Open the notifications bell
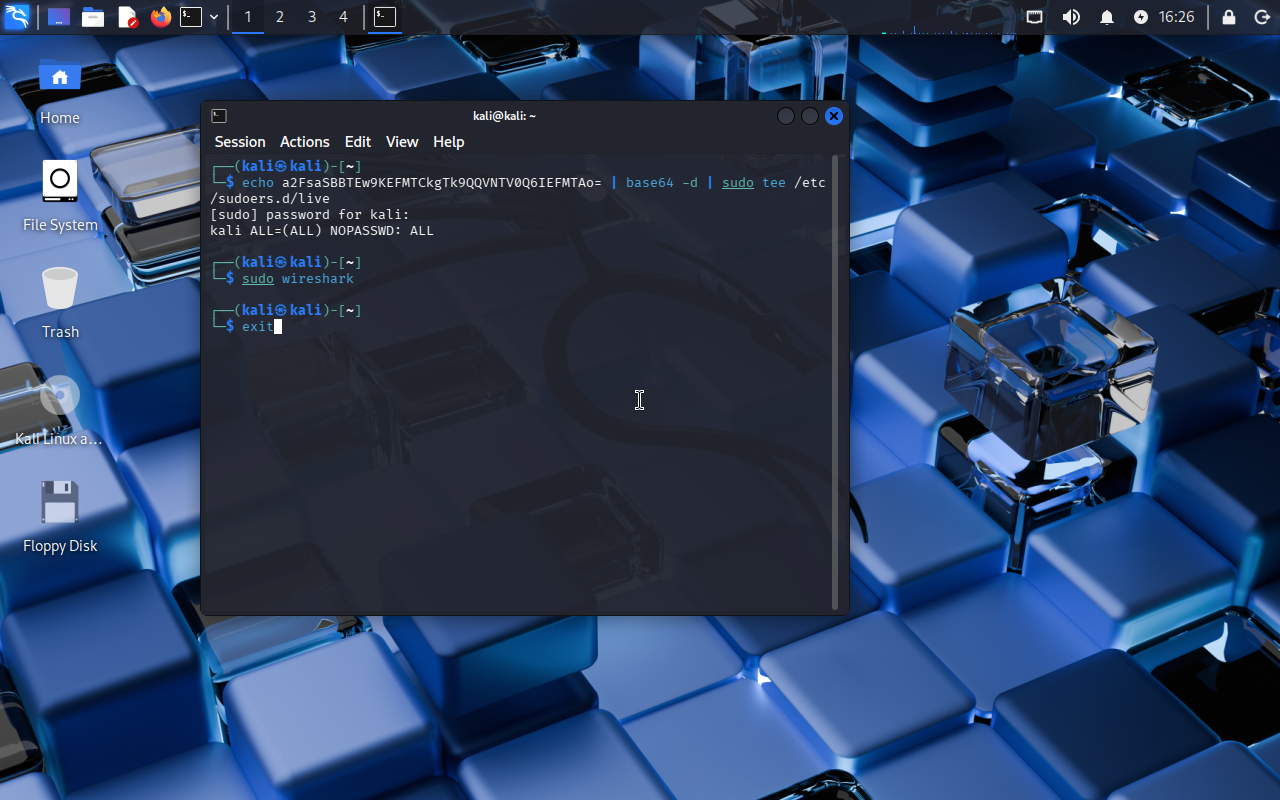 click(1107, 17)
